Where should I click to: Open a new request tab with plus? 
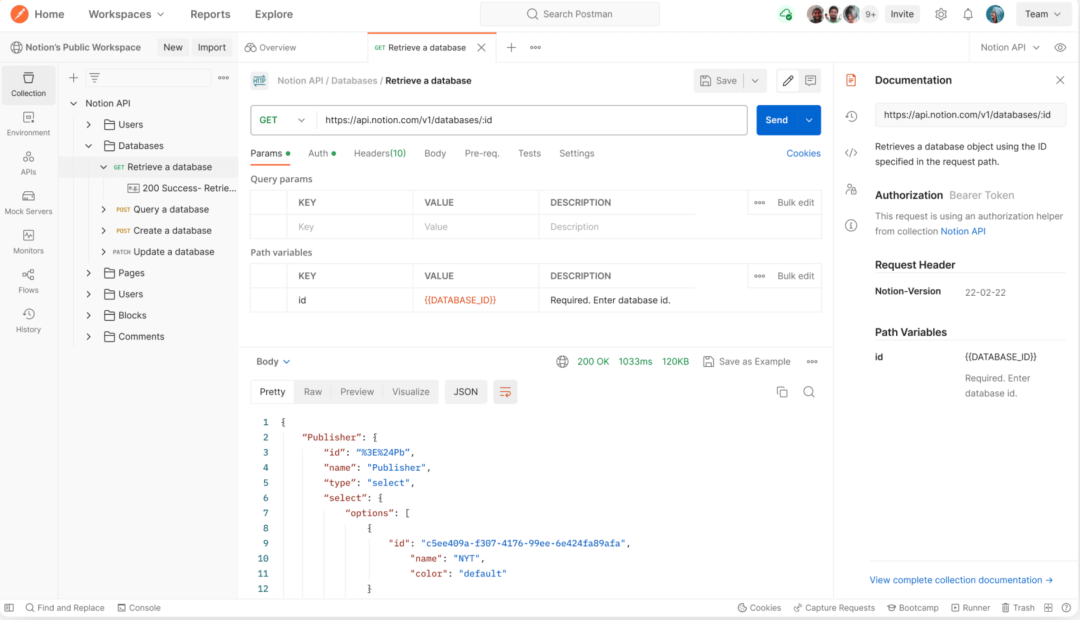point(511,48)
